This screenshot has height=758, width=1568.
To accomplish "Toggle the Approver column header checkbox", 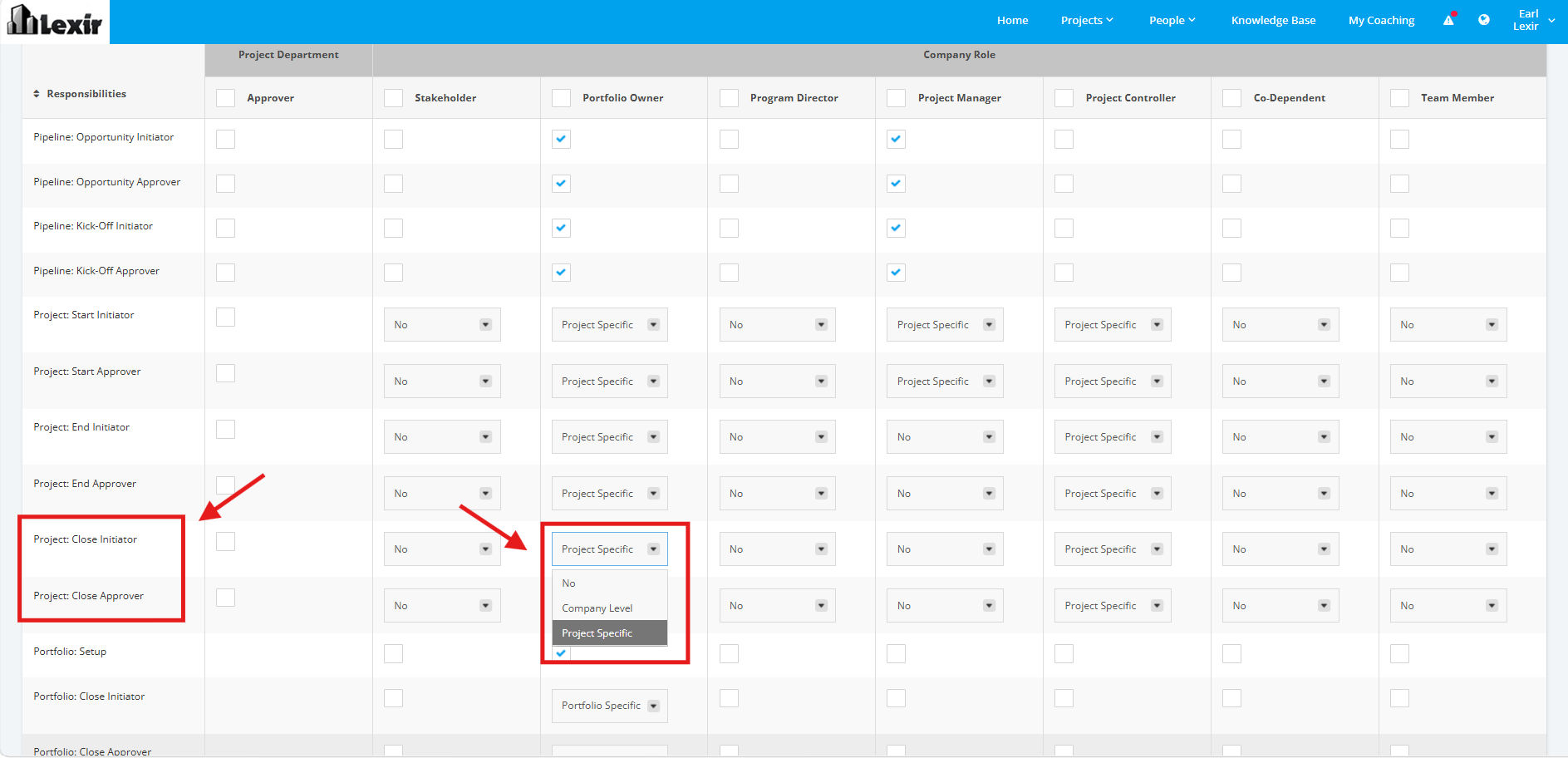I will (225, 98).
